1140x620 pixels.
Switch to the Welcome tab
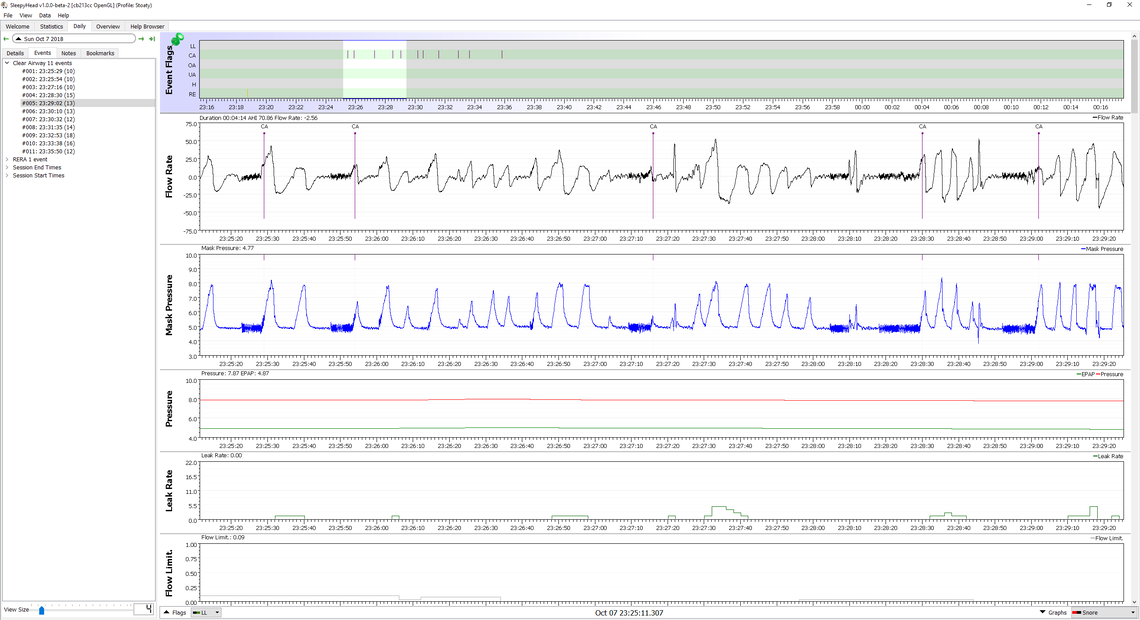coord(17,26)
